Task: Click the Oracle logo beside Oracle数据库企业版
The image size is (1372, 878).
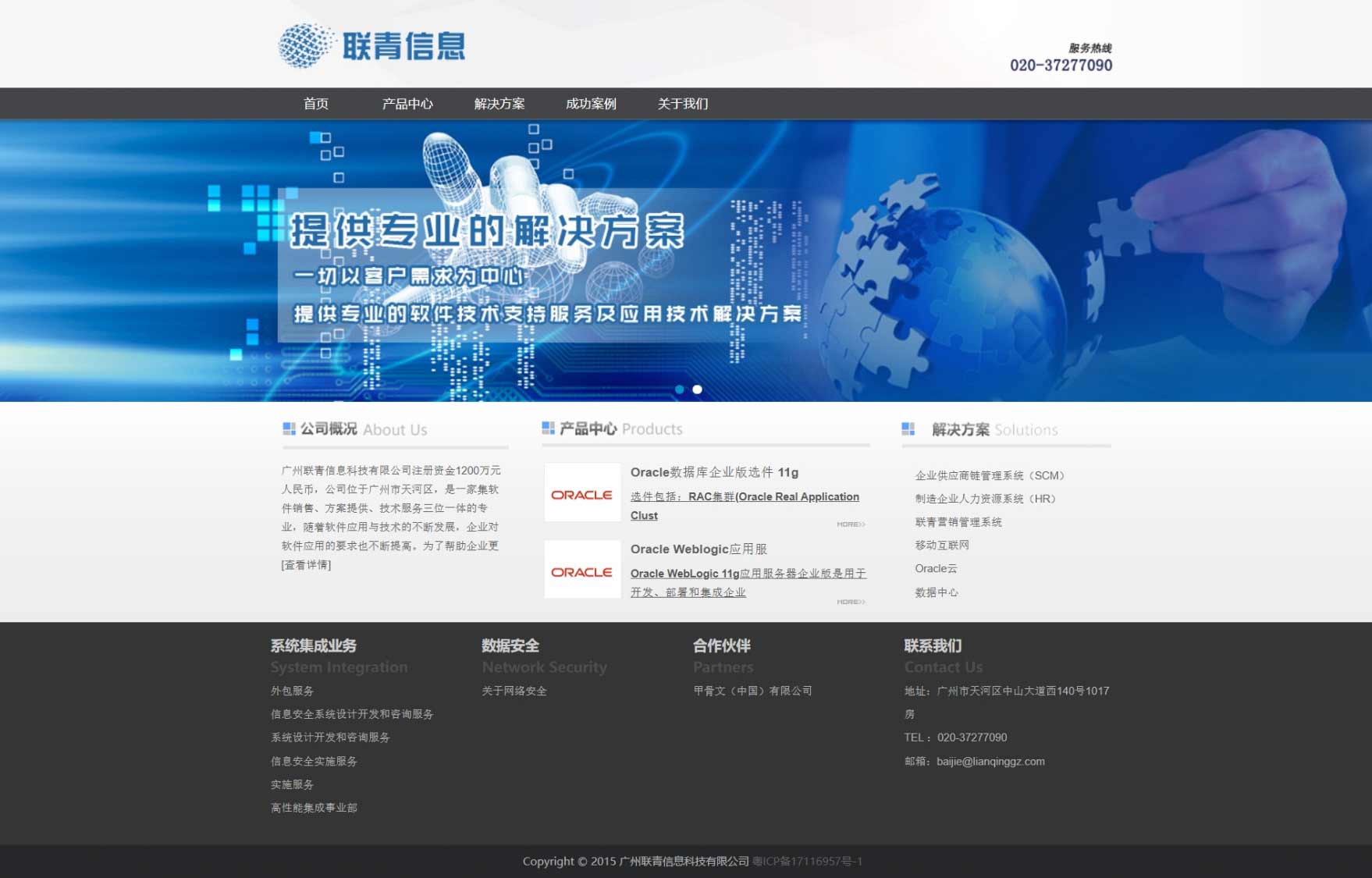Action: click(x=582, y=493)
